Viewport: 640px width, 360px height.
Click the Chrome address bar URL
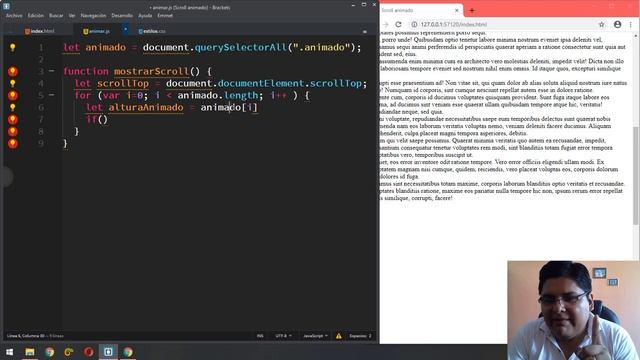(x=453, y=24)
